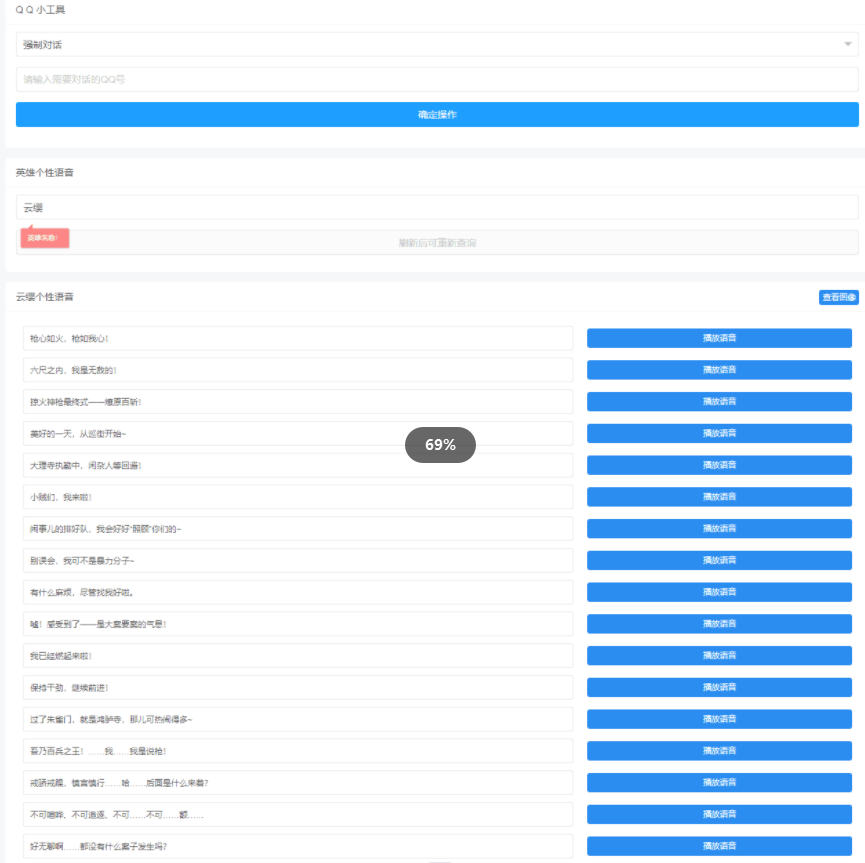The image size is (865, 863).
Task: Click the 刷新后可重新查询 disabled button
Action: click(x=436, y=242)
